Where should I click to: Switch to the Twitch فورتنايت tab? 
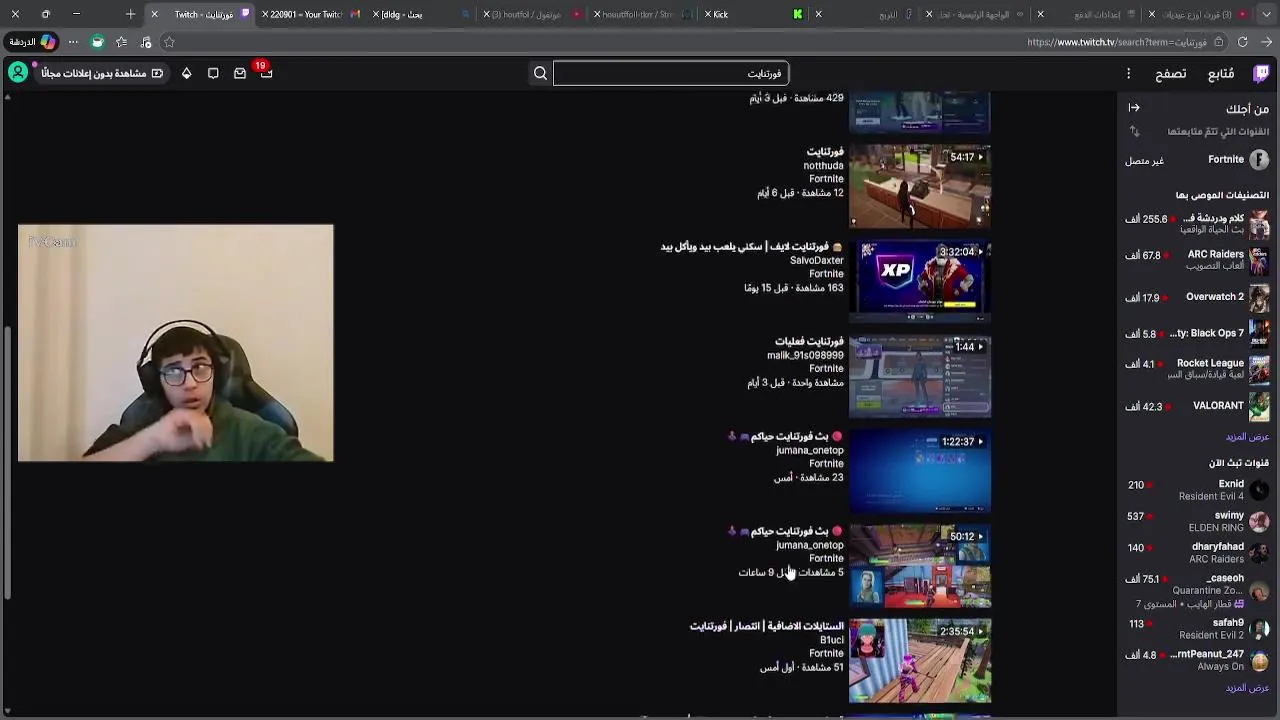coord(200,14)
